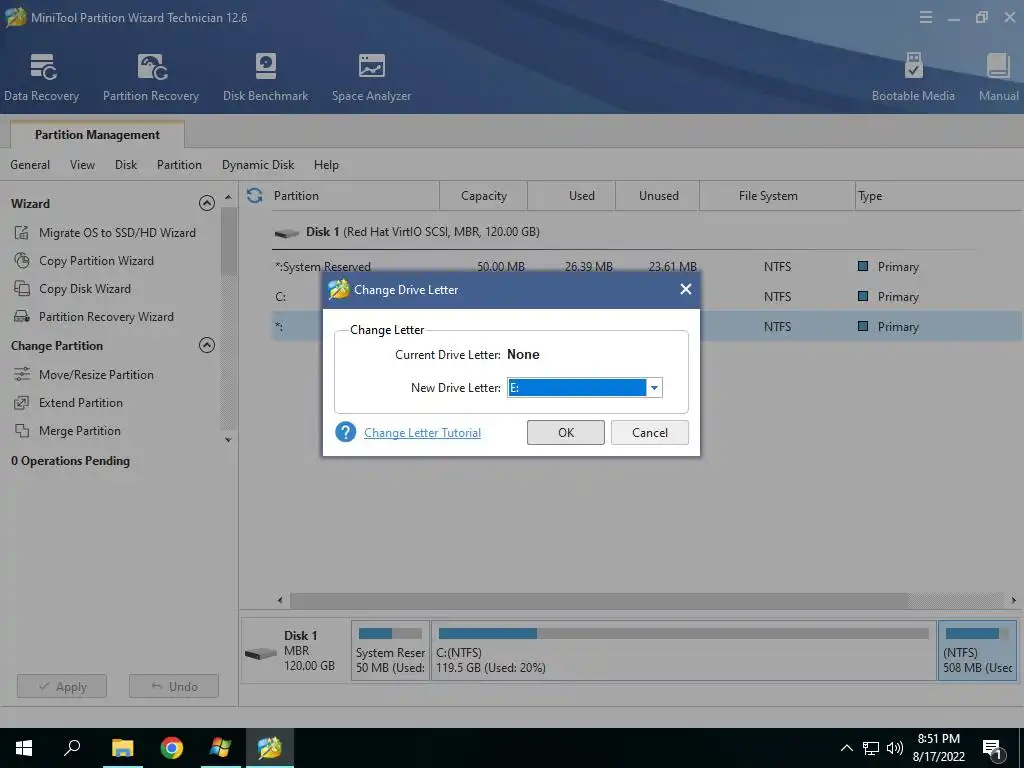Click the Undo button
This screenshot has height=768, width=1024.
174,686
